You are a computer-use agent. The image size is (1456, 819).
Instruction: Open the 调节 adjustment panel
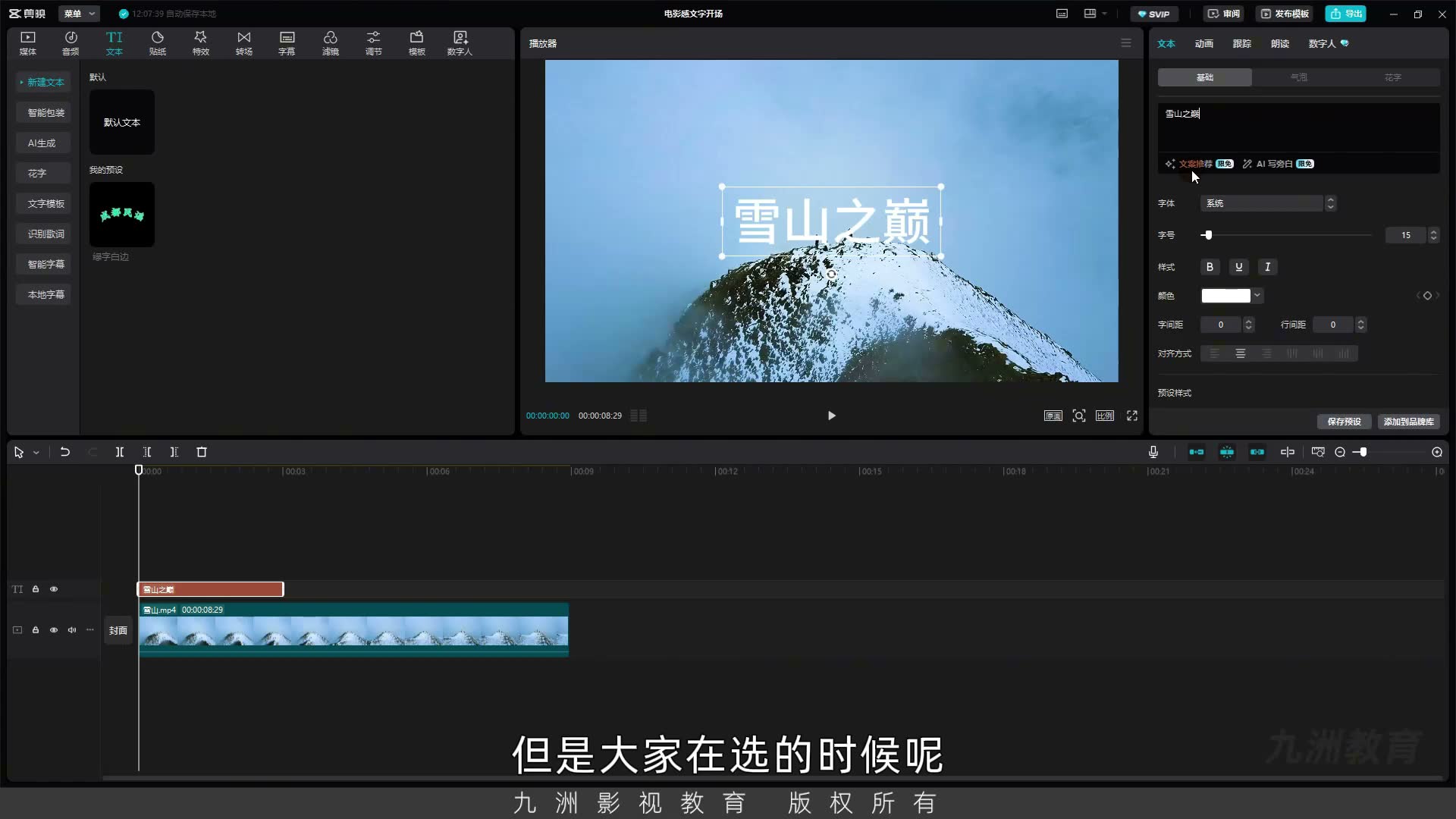coord(374,43)
